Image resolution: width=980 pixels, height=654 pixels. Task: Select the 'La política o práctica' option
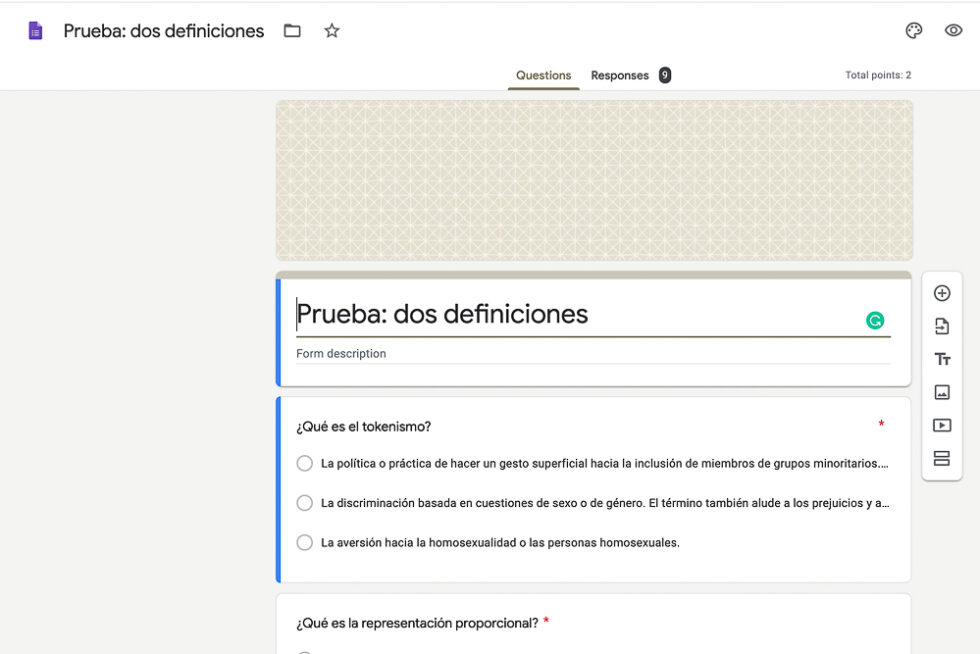(x=305, y=464)
